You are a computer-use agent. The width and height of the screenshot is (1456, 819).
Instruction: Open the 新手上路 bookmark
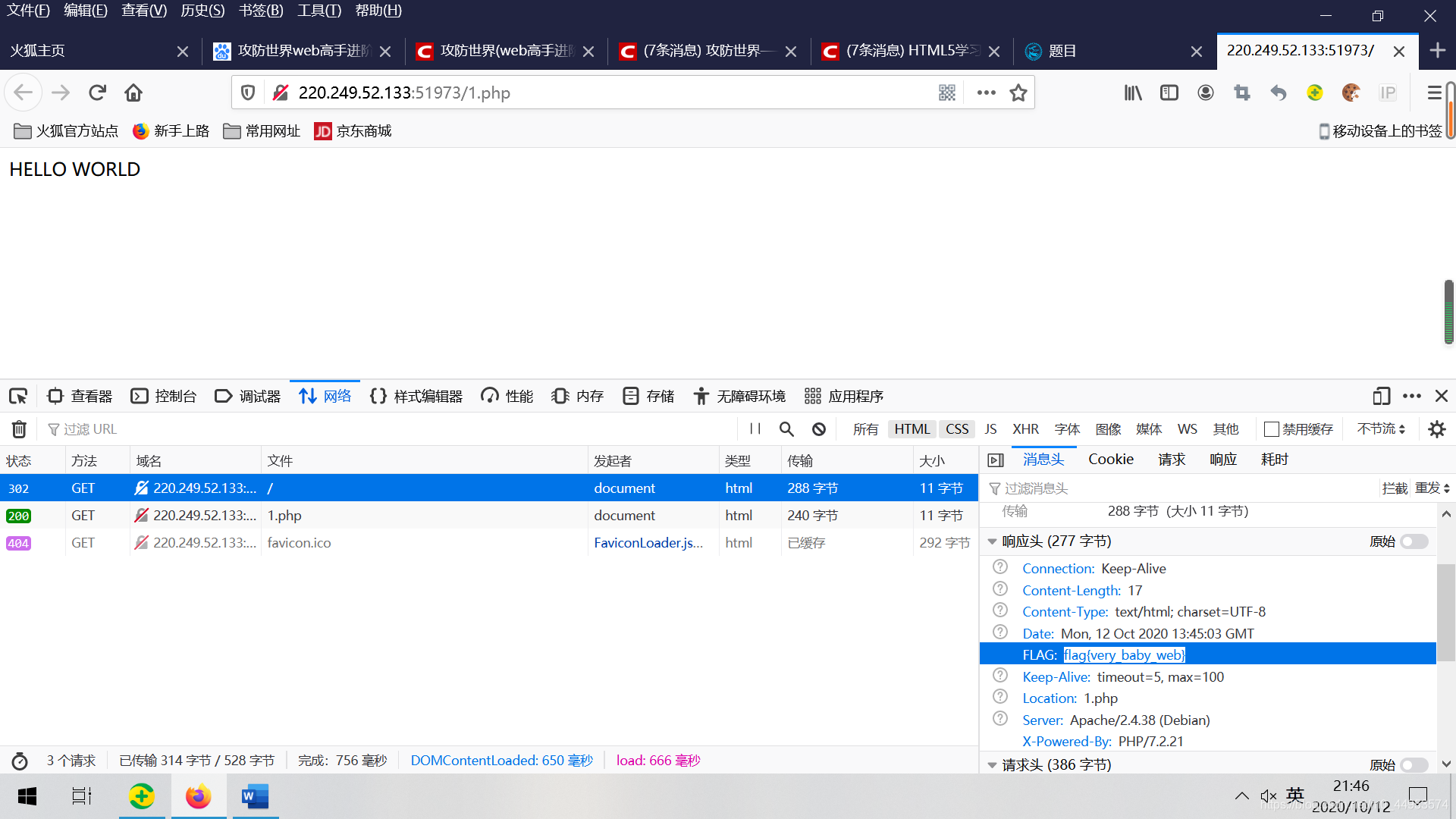coord(171,131)
